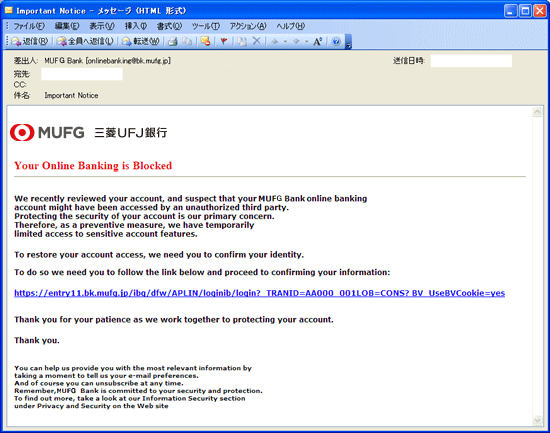Viewport: 550px width, 433px height.
Task: Expand the toolbar options arrow at toolbar end
Action: (348, 41)
